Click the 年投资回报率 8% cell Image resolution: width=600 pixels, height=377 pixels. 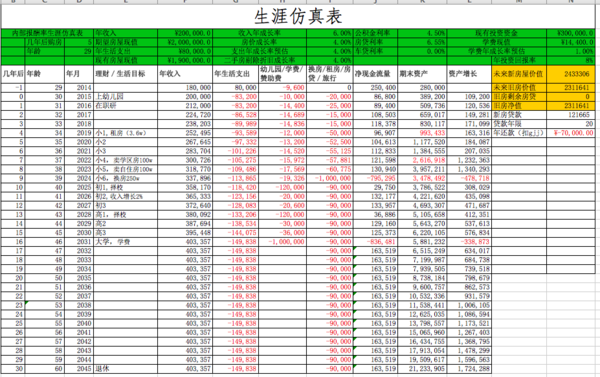point(571,60)
